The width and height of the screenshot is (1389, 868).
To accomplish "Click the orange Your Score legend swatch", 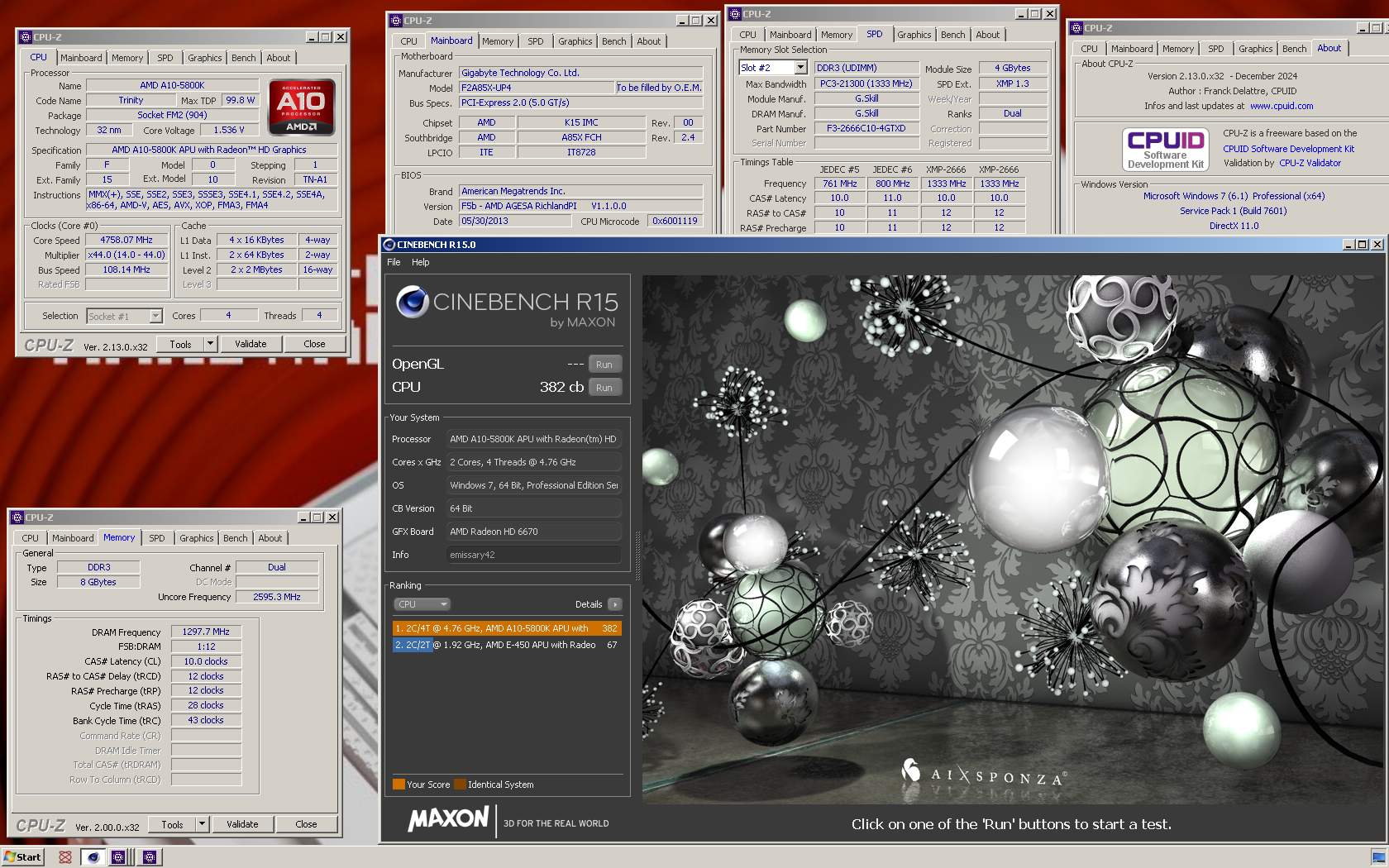I will [x=399, y=785].
